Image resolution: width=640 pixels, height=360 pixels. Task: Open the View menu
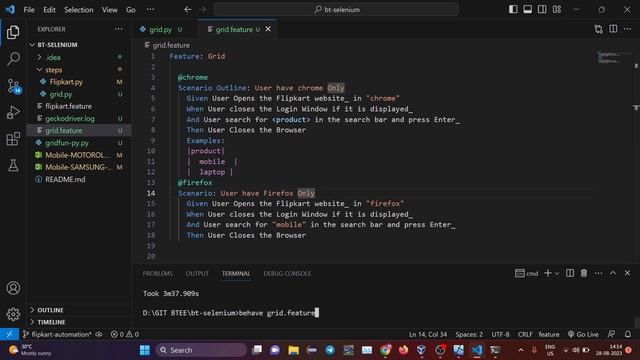click(109, 9)
